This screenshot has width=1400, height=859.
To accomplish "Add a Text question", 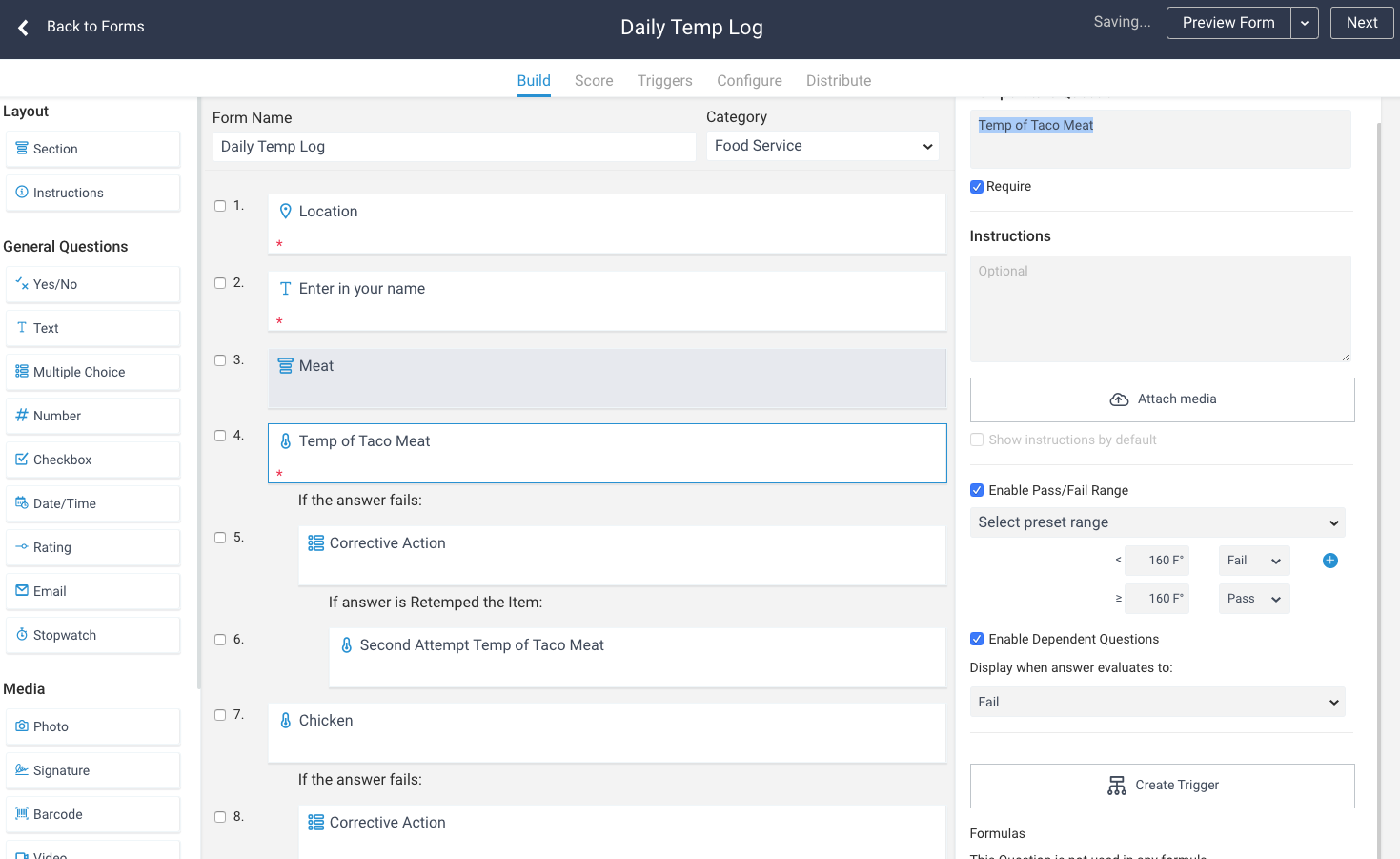I will coord(92,328).
